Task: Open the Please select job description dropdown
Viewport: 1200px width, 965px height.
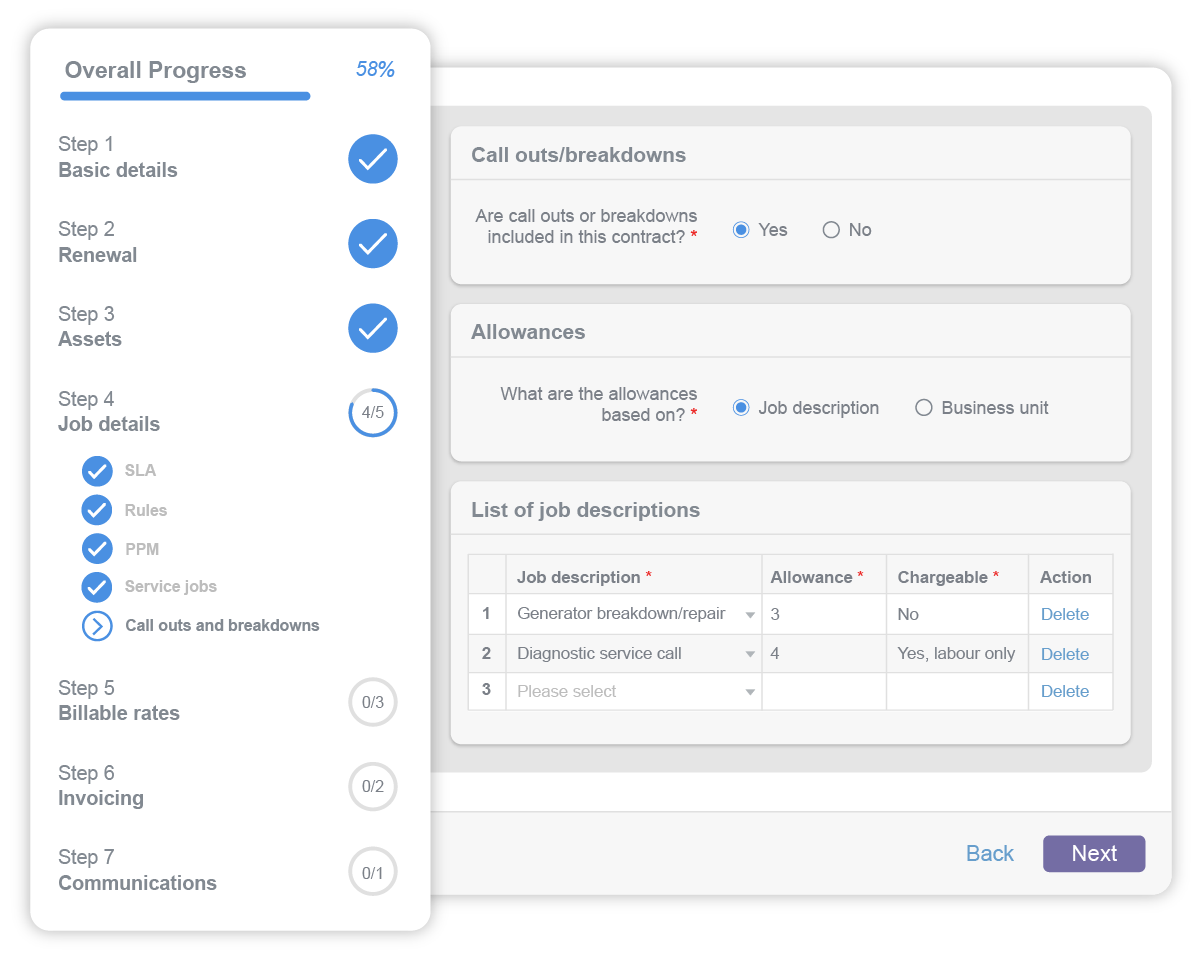Action: 750,692
